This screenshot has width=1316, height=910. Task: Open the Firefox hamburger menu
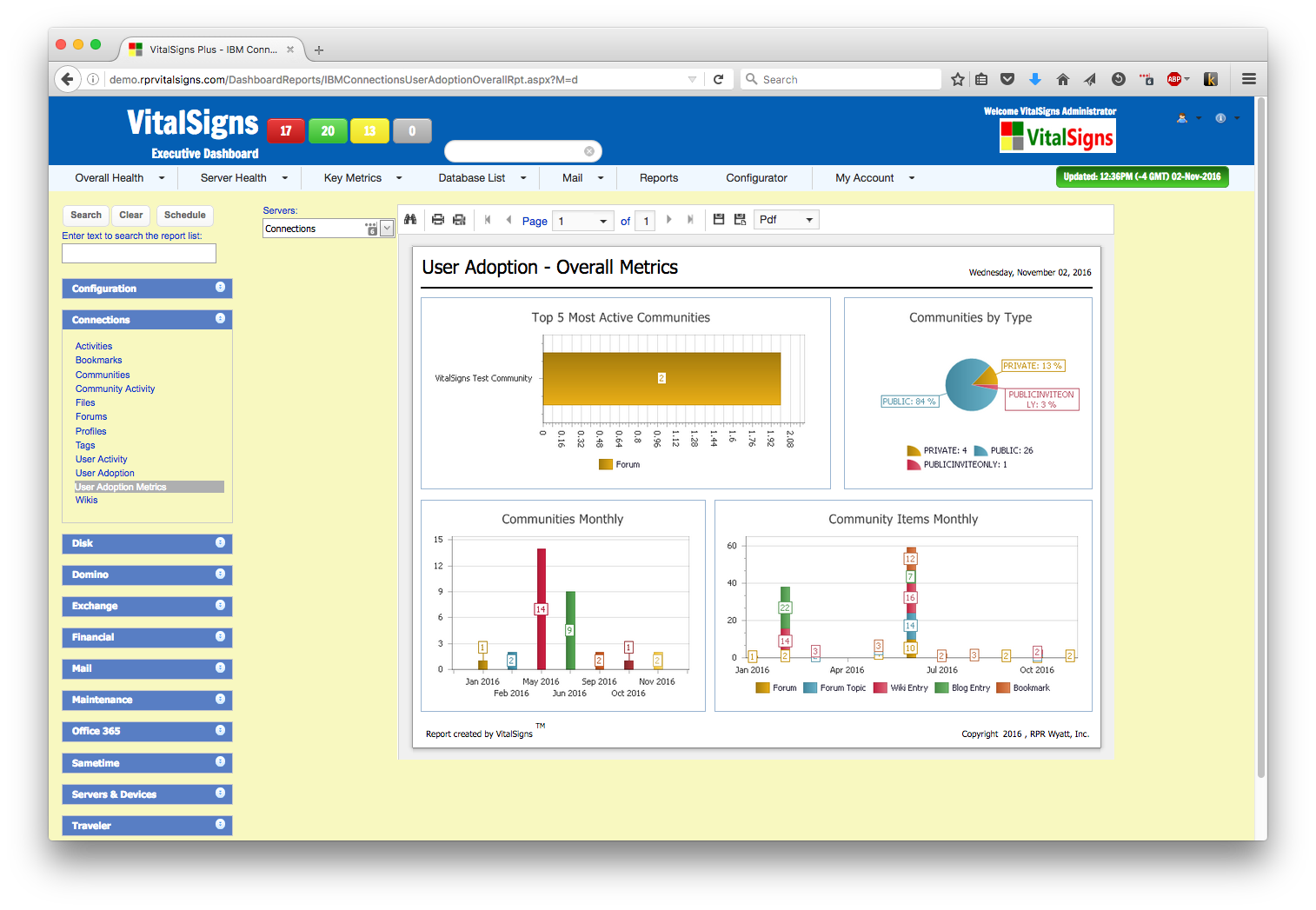tap(1249, 79)
